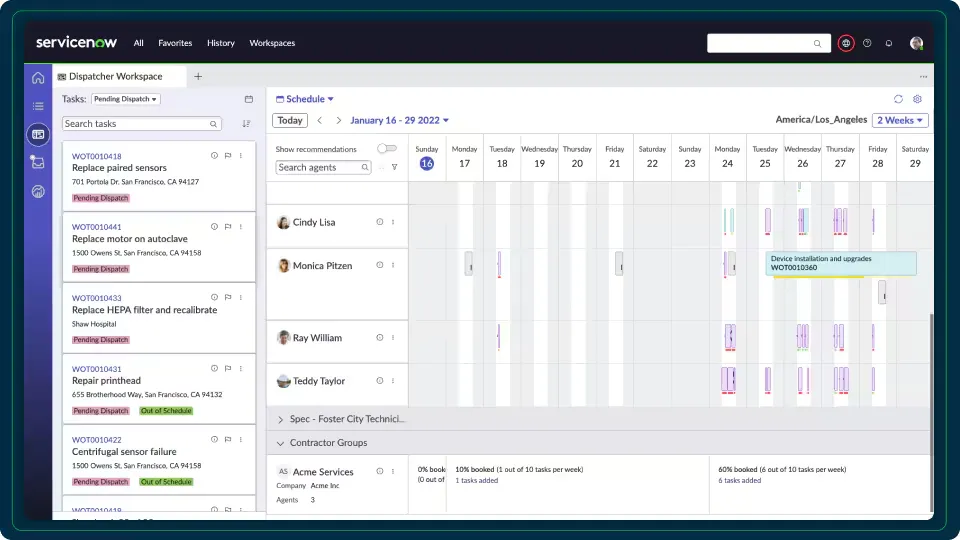Open more options for Teddy Taylor
960x540 pixels.
[393, 381]
